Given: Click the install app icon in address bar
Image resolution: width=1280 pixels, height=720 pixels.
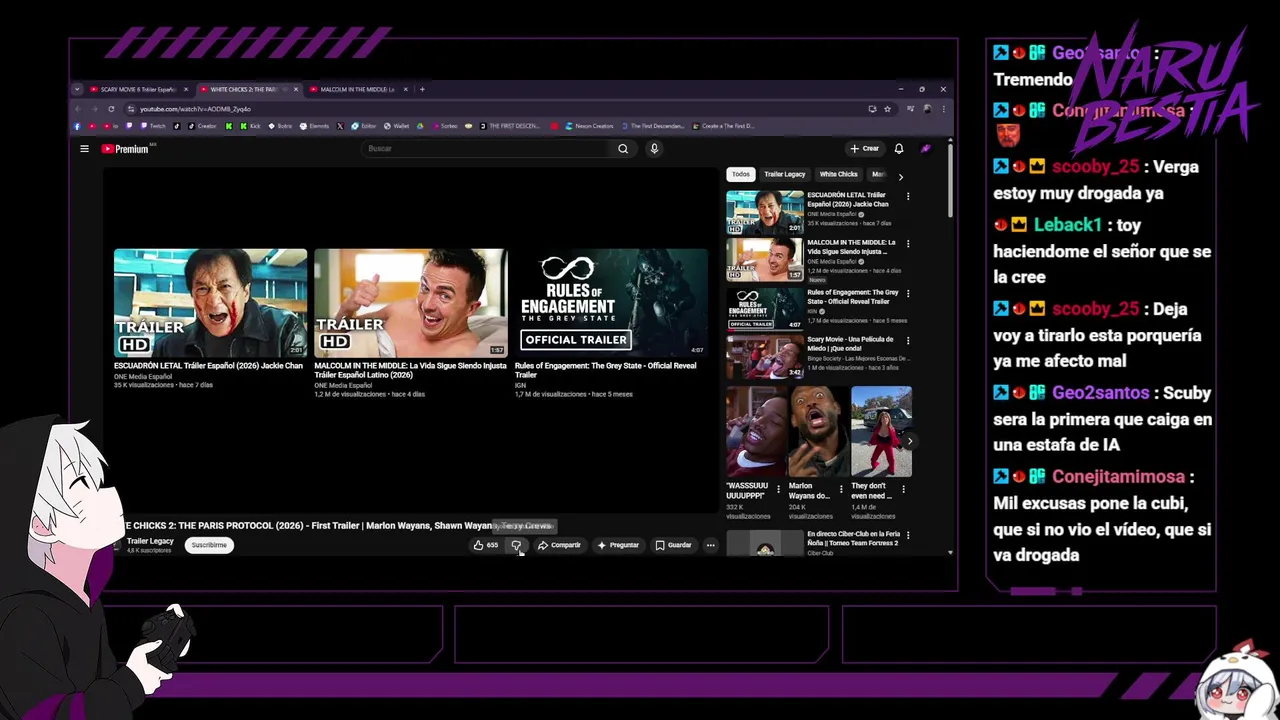Looking at the screenshot, I should point(872,109).
